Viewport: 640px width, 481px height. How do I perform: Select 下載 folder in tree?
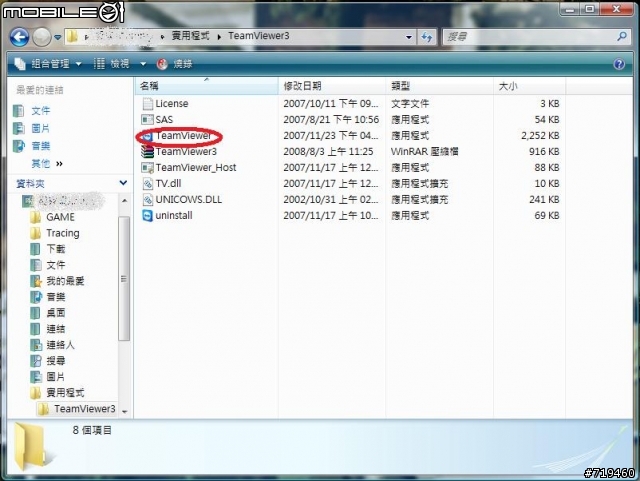[x=48, y=249]
